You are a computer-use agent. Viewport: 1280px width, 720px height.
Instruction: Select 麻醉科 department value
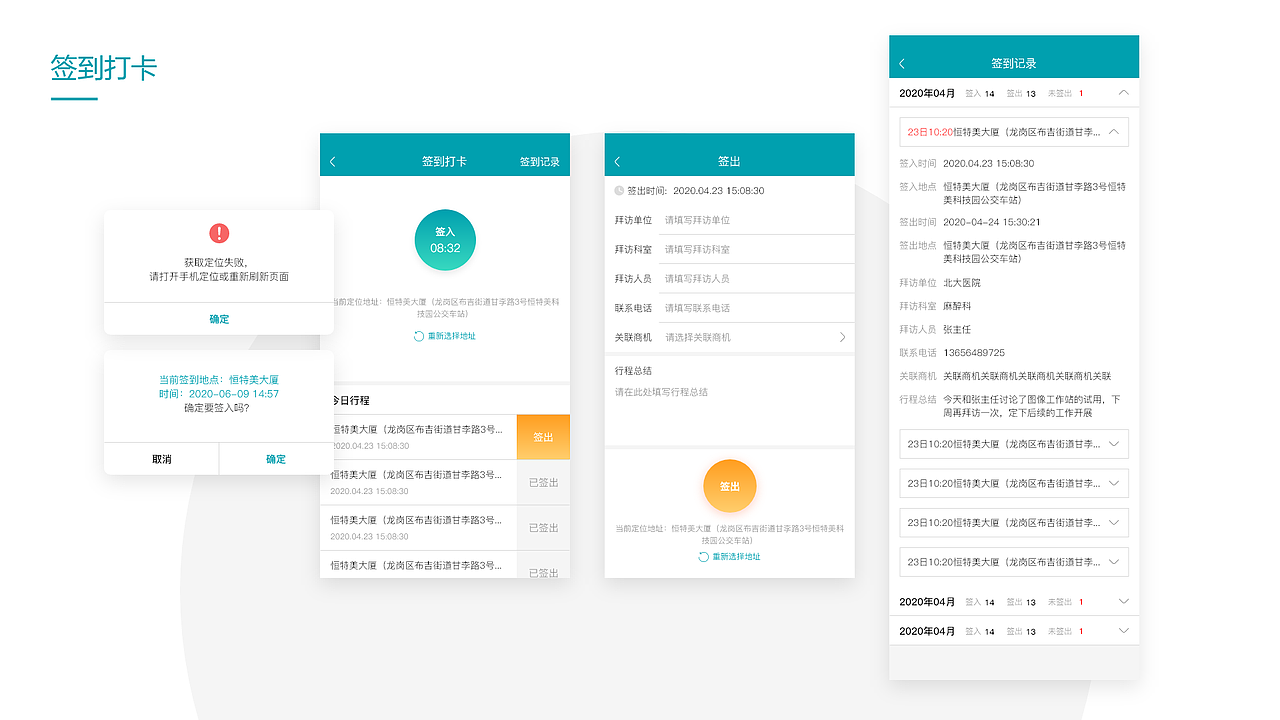pos(957,306)
